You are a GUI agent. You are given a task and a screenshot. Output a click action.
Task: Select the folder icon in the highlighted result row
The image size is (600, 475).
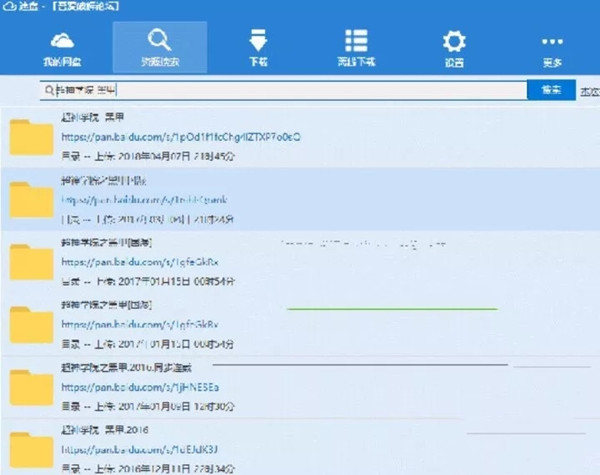pos(31,200)
